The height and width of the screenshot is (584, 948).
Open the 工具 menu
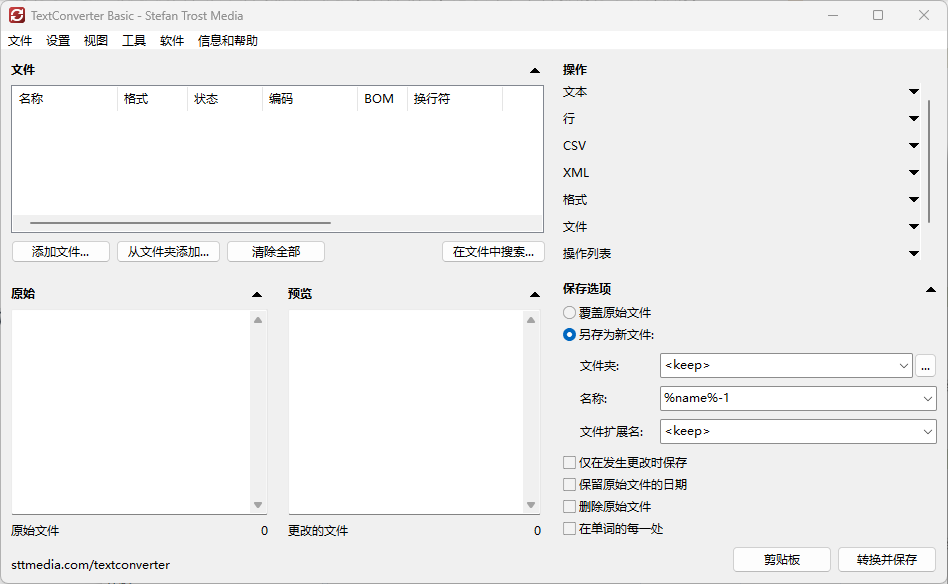[134, 41]
